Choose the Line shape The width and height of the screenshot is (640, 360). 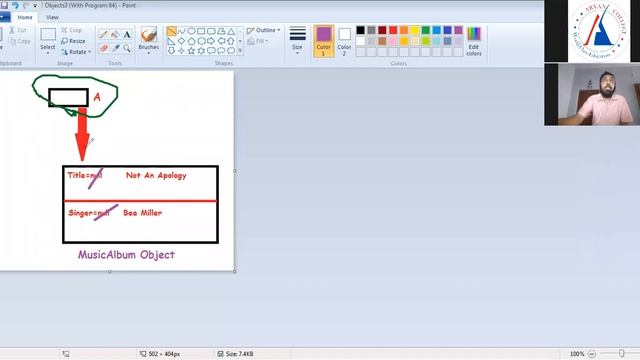click(x=171, y=31)
